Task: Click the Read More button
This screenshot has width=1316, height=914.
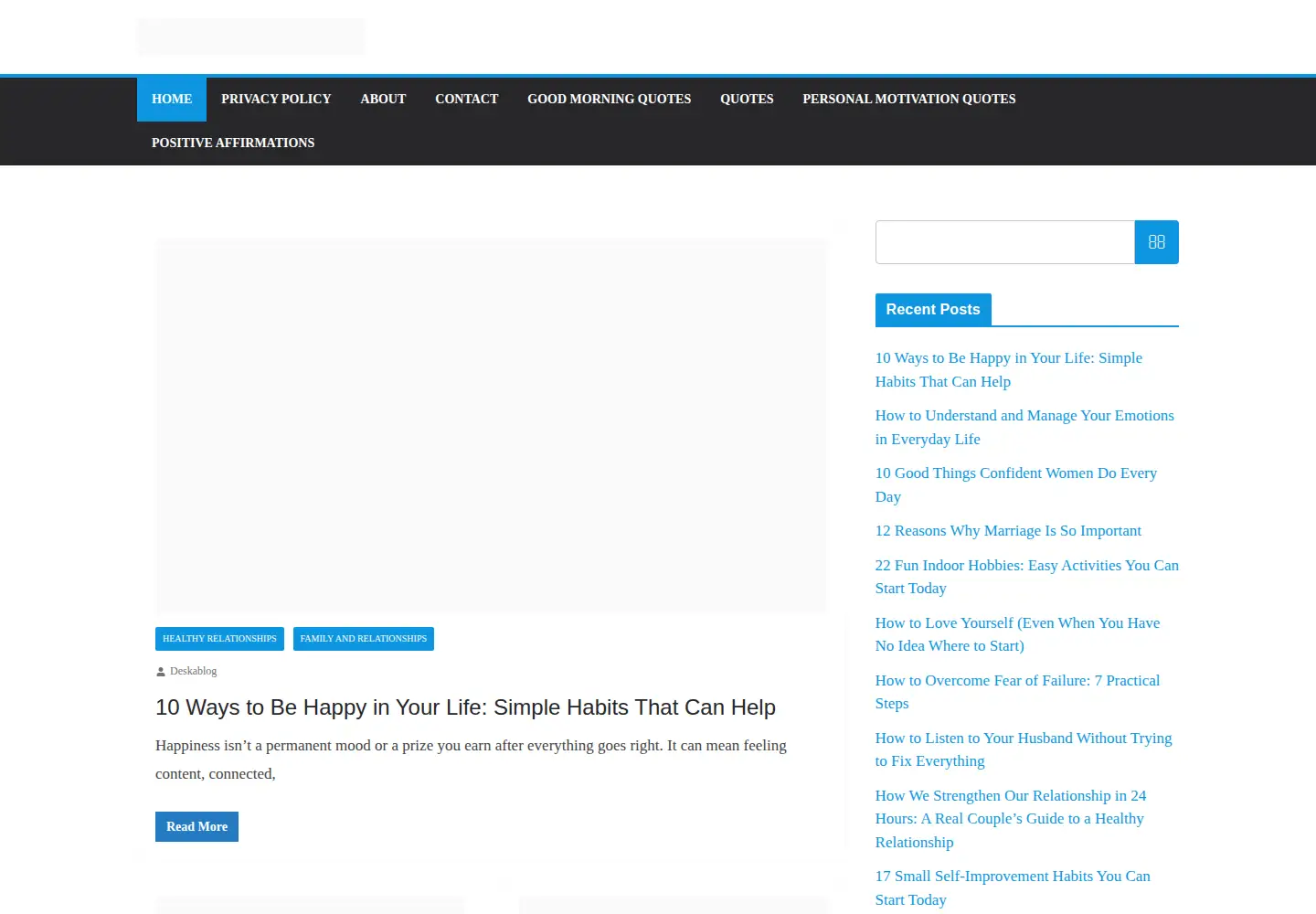Action: pyautogui.click(x=196, y=826)
